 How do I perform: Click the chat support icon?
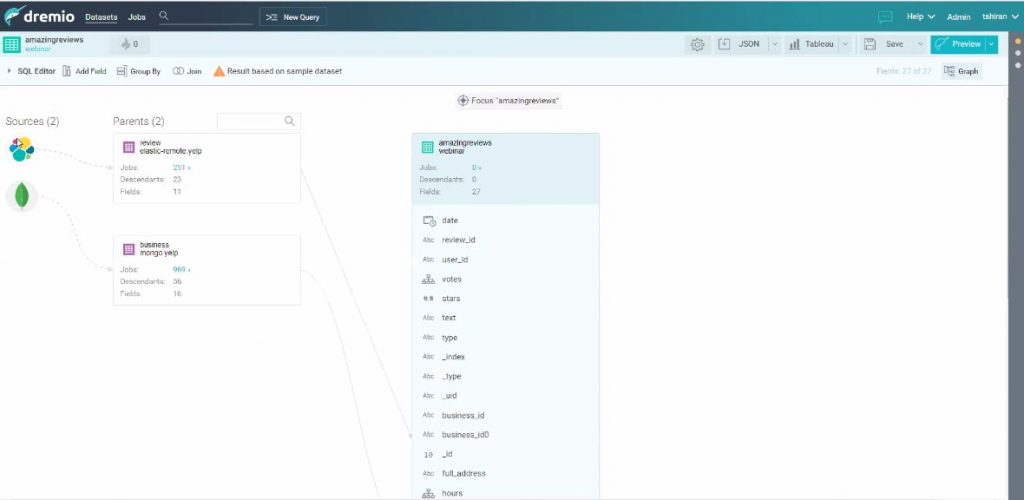[x=884, y=17]
